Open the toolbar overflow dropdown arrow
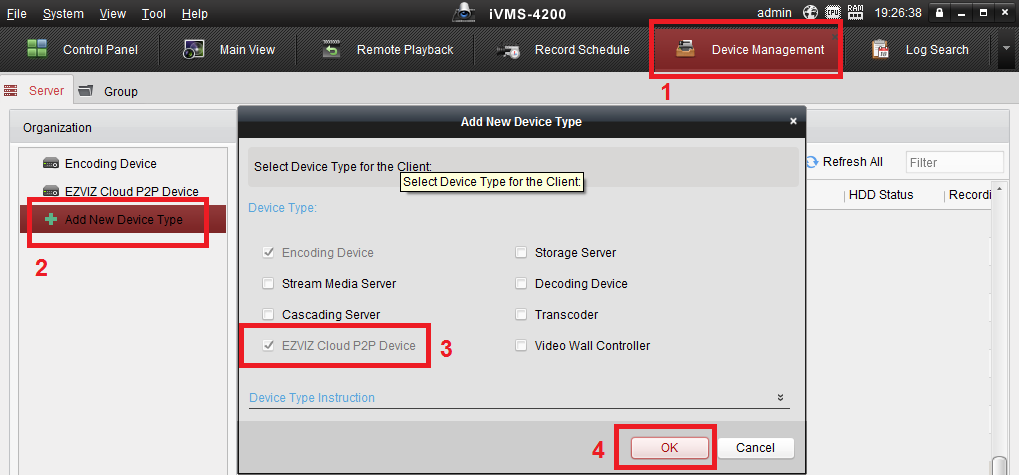Image resolution: width=1019 pixels, height=475 pixels. click(1006, 49)
